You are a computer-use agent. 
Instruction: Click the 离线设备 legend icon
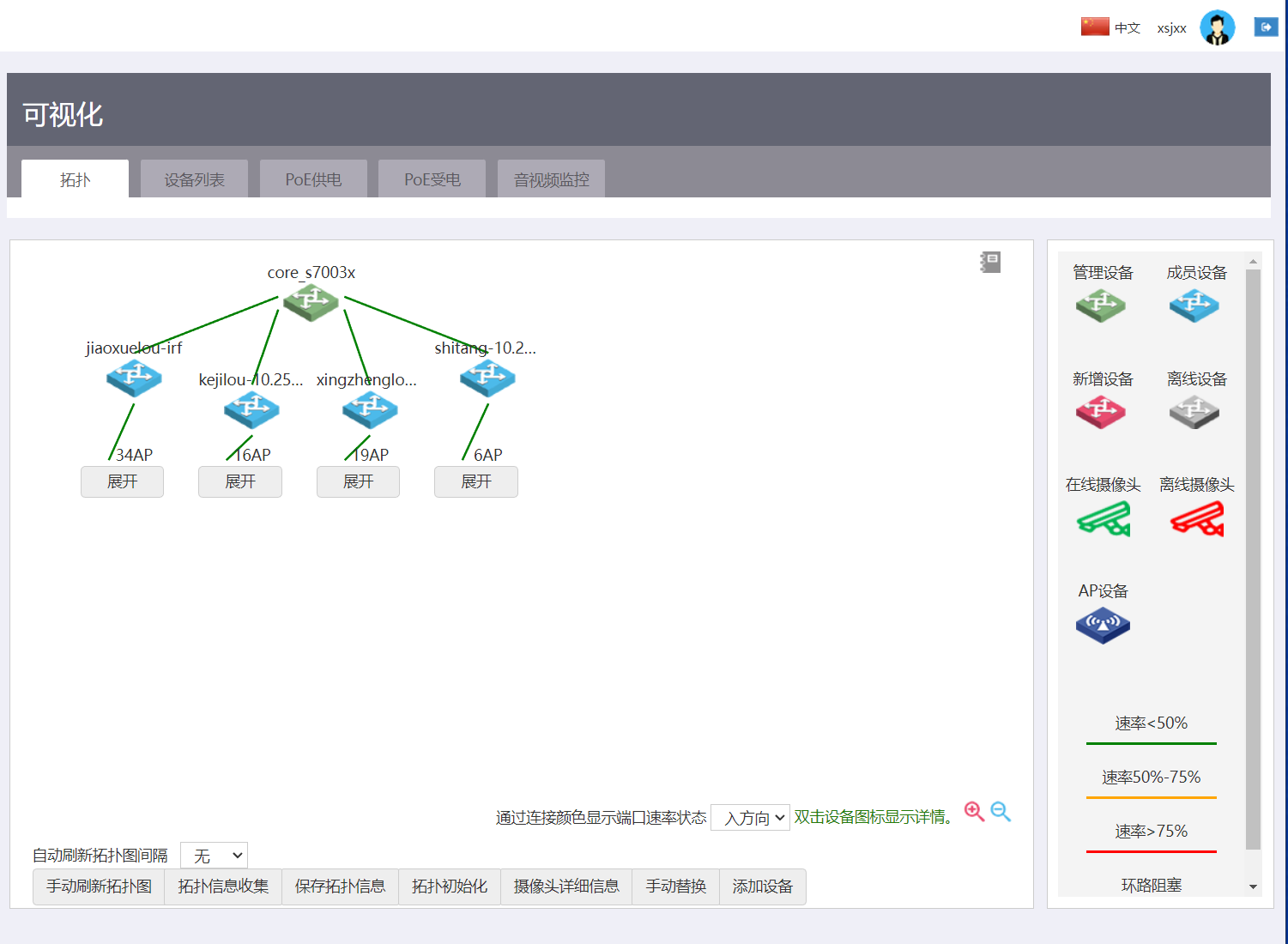coord(1194,412)
